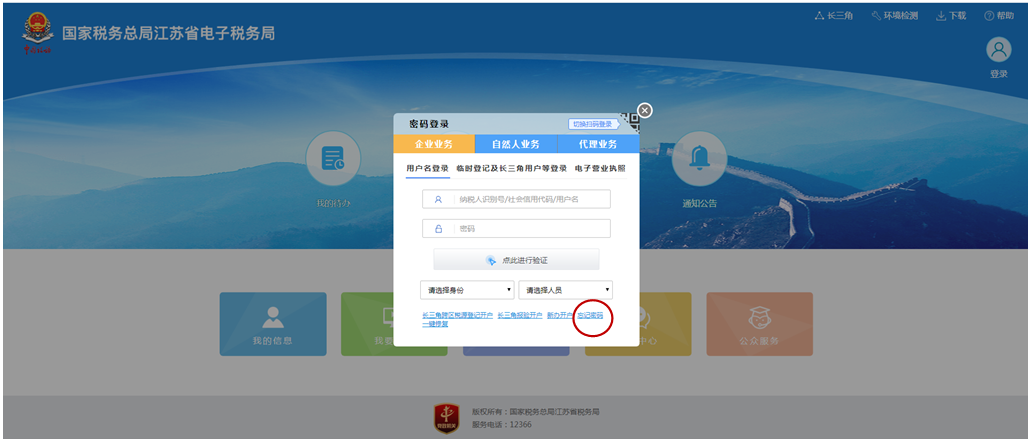Select the 企业业务 tab

pos(433,144)
